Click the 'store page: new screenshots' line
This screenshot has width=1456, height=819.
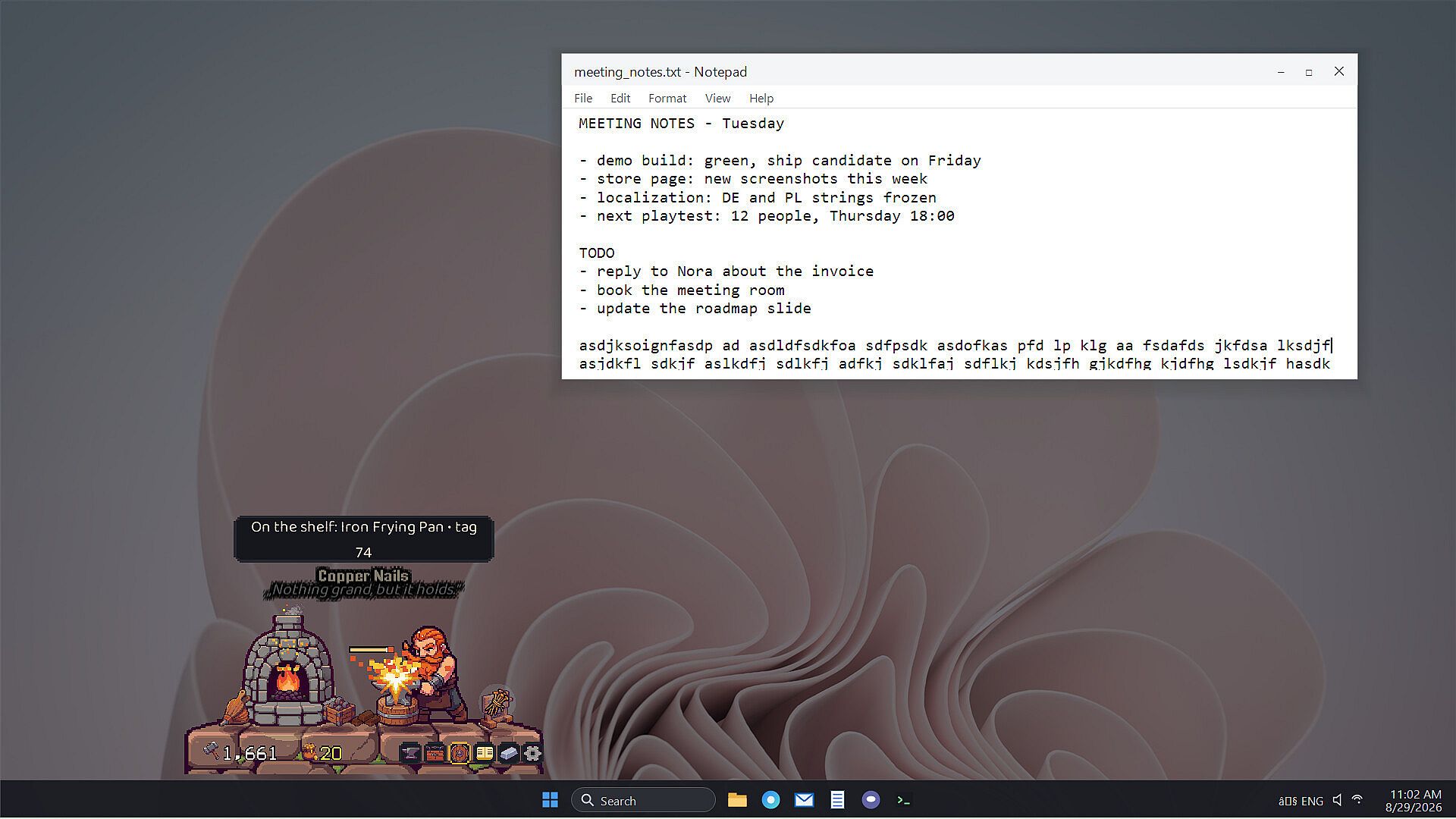coord(754,179)
